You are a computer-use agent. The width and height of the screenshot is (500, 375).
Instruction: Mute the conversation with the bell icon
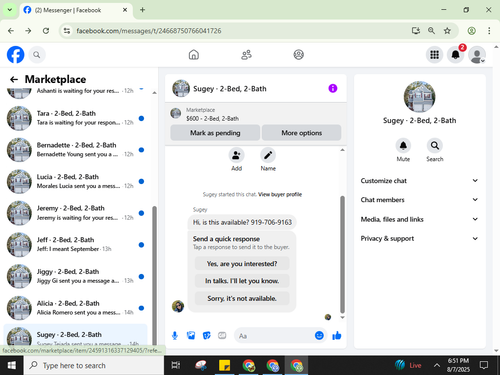pos(403,146)
